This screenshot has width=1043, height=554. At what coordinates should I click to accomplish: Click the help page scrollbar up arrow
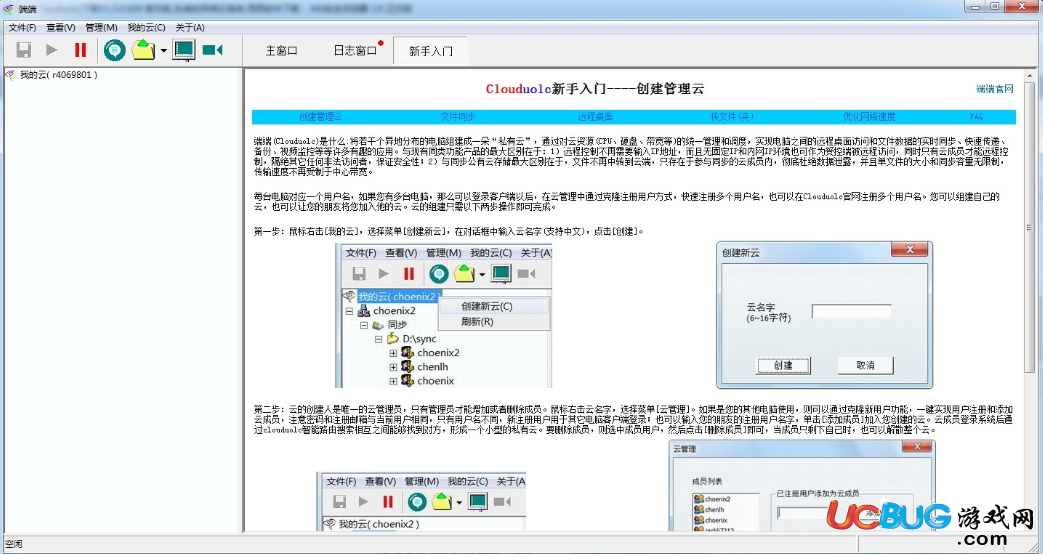pyautogui.click(x=1030, y=75)
